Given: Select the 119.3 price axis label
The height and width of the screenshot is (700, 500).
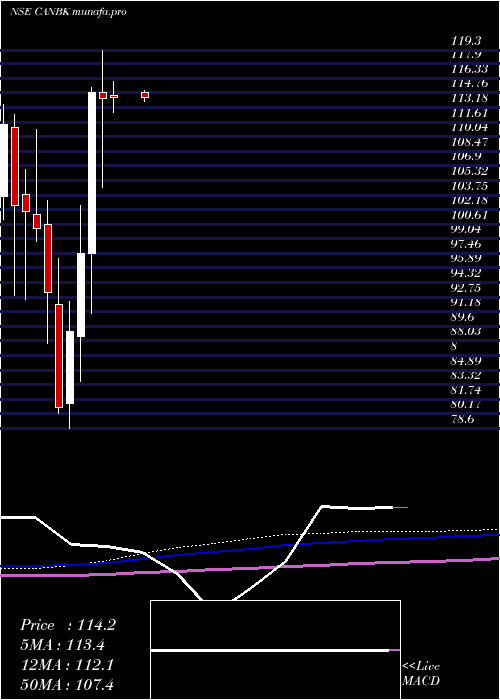Looking at the screenshot, I should (467, 41).
